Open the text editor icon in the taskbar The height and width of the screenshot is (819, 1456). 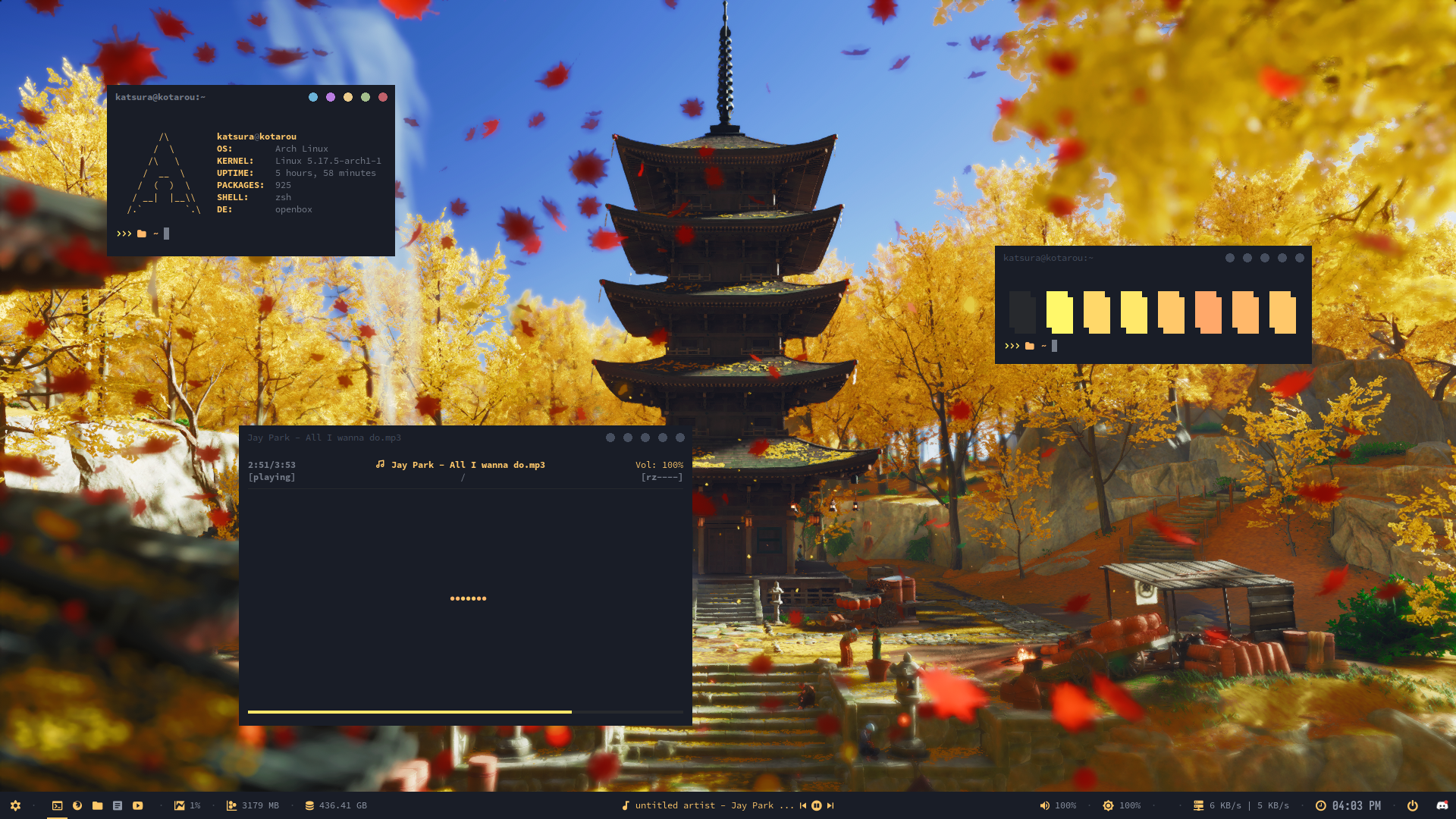118,805
